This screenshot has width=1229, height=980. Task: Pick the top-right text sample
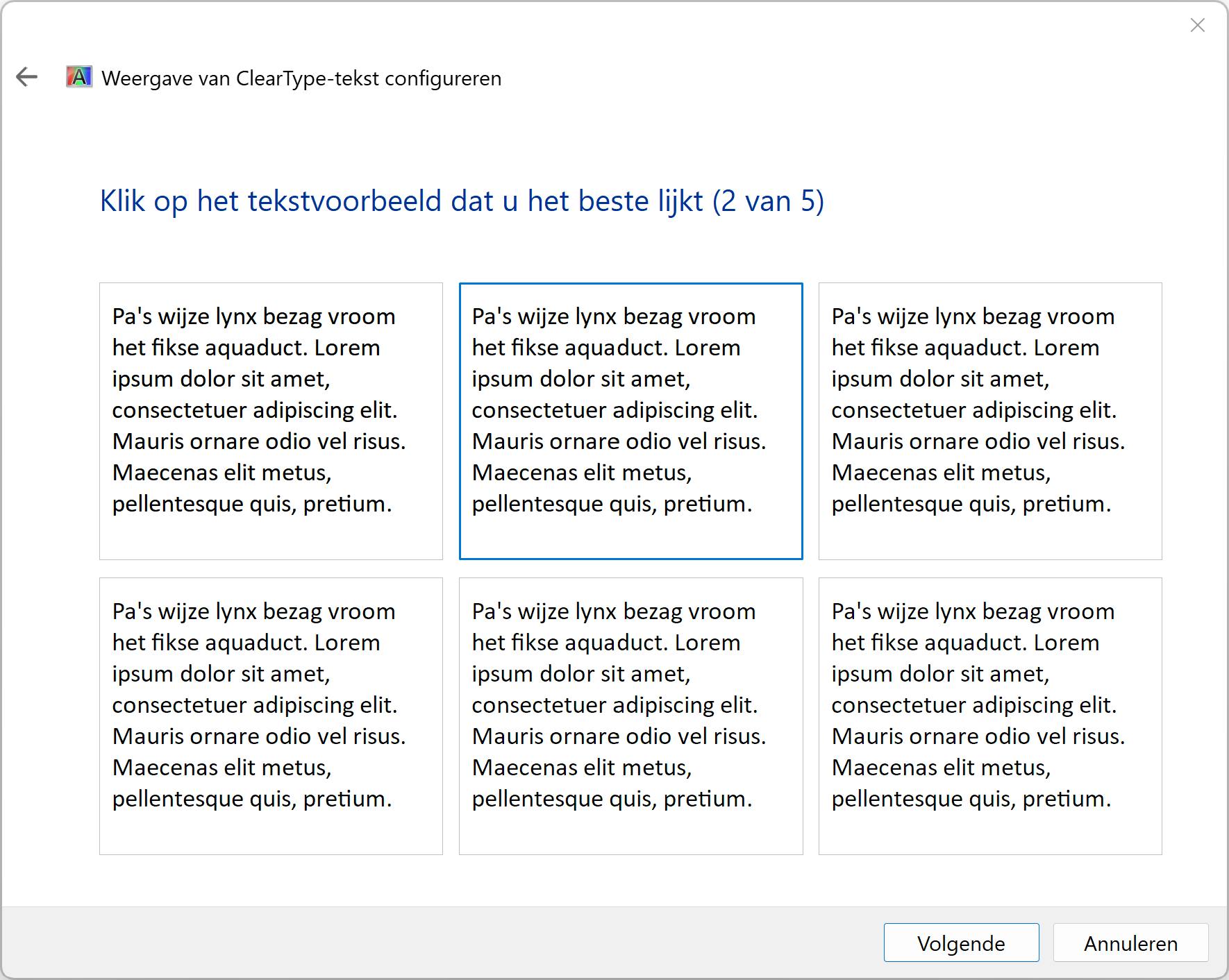[990, 421]
